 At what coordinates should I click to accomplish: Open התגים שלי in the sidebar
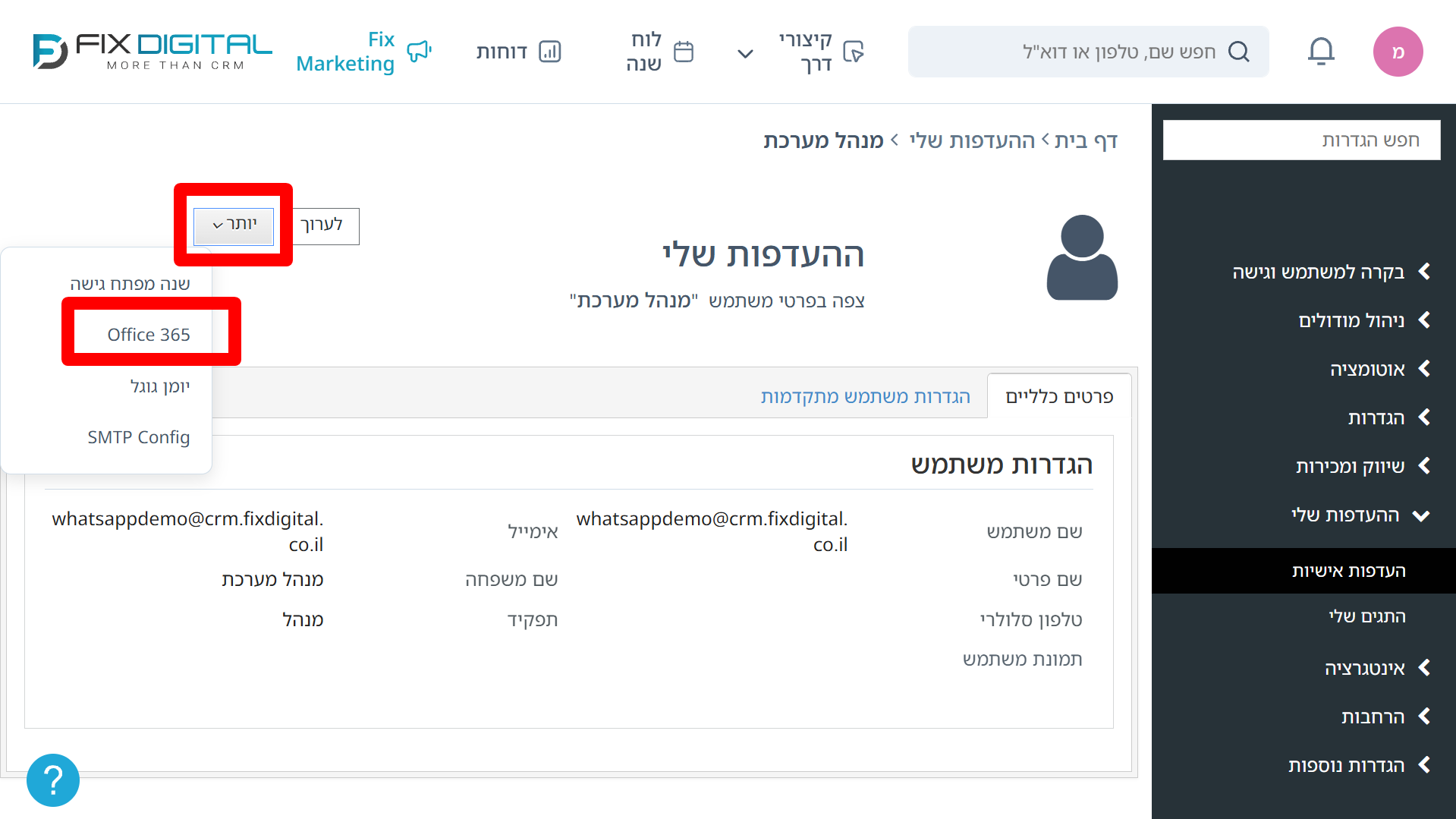(x=1367, y=616)
